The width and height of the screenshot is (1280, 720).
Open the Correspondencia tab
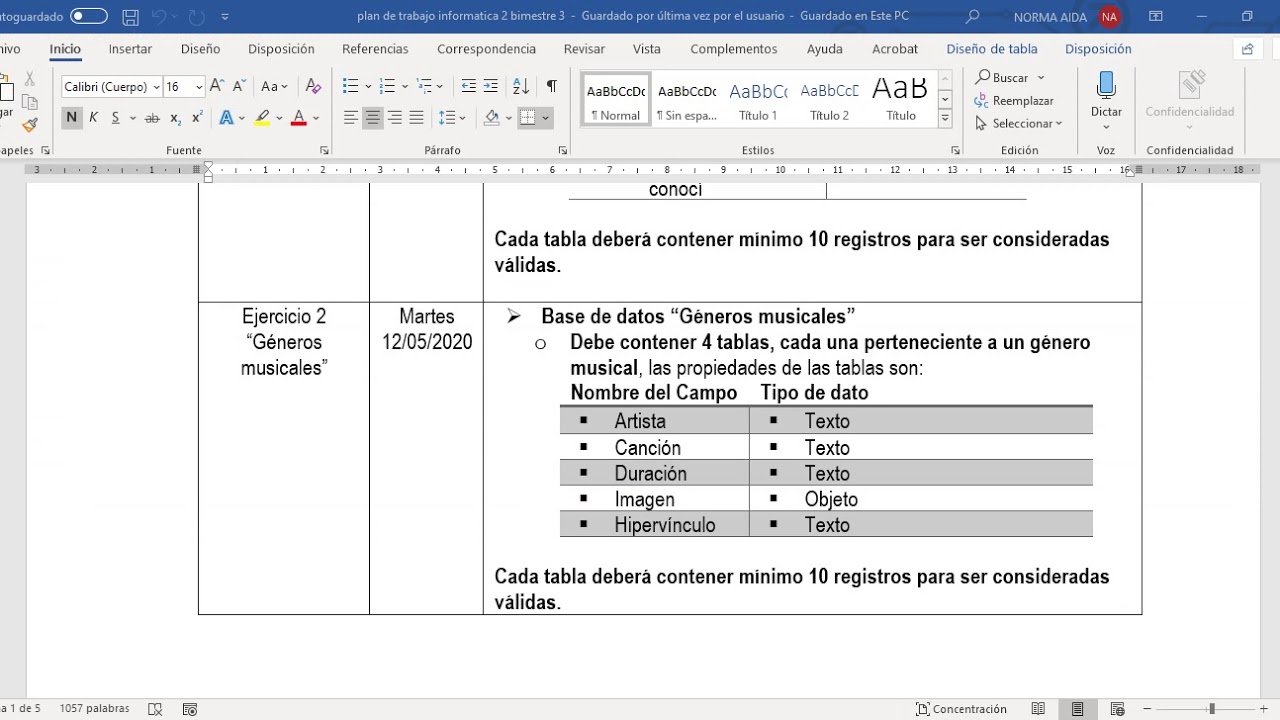pyautogui.click(x=486, y=49)
